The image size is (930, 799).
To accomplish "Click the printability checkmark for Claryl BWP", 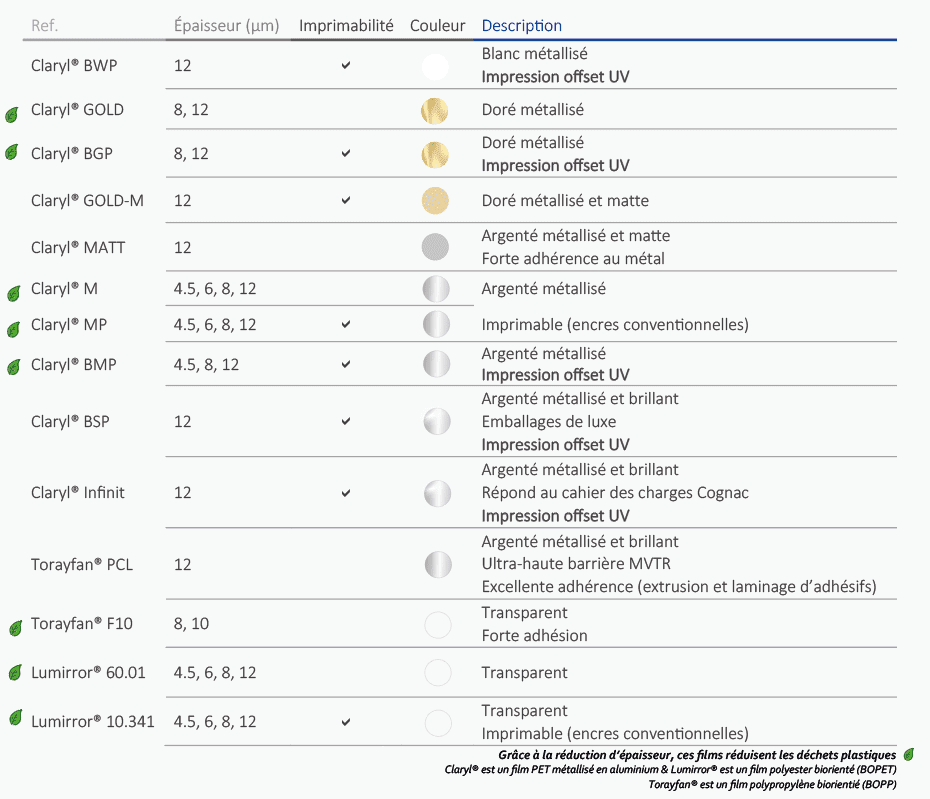I will coord(346,65).
